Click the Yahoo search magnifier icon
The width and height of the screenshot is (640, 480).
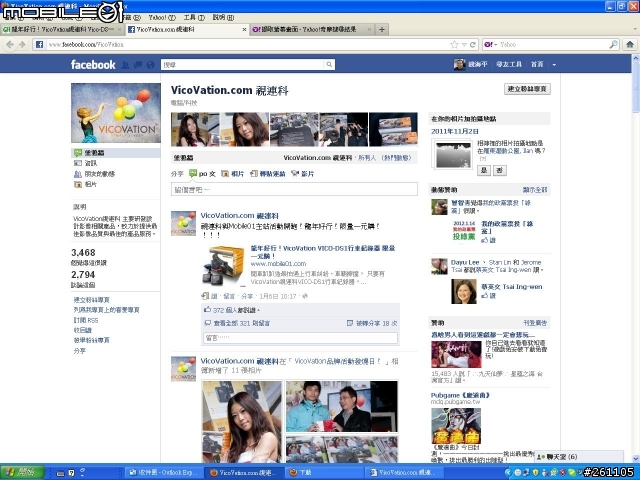click(613, 44)
